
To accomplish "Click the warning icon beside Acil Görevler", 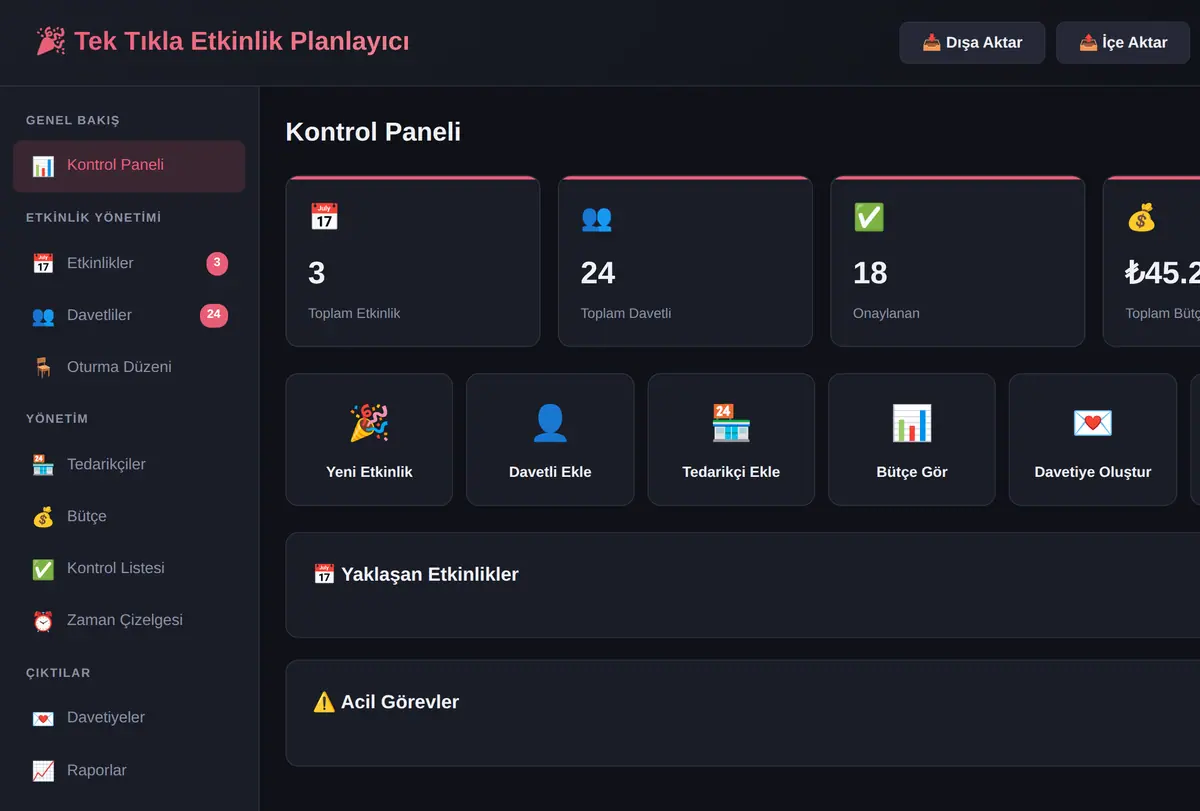I will 324,702.
